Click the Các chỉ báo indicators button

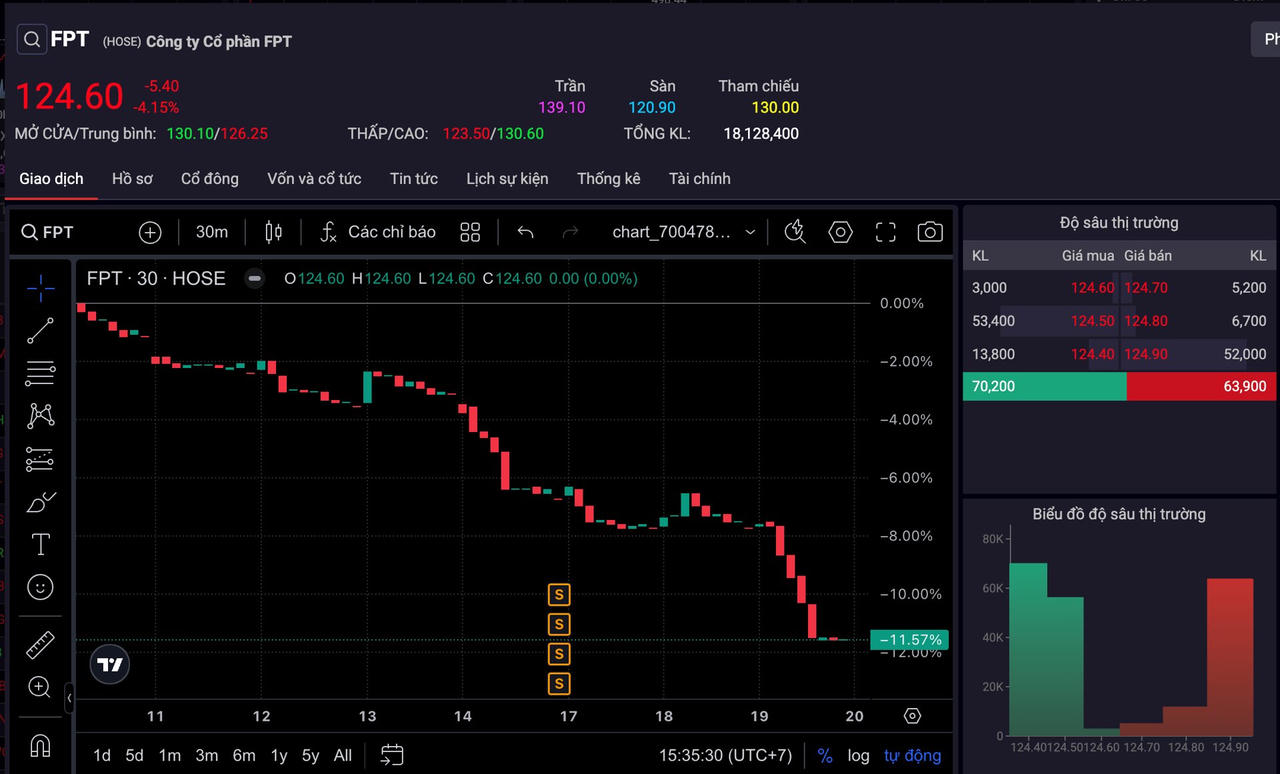click(378, 233)
